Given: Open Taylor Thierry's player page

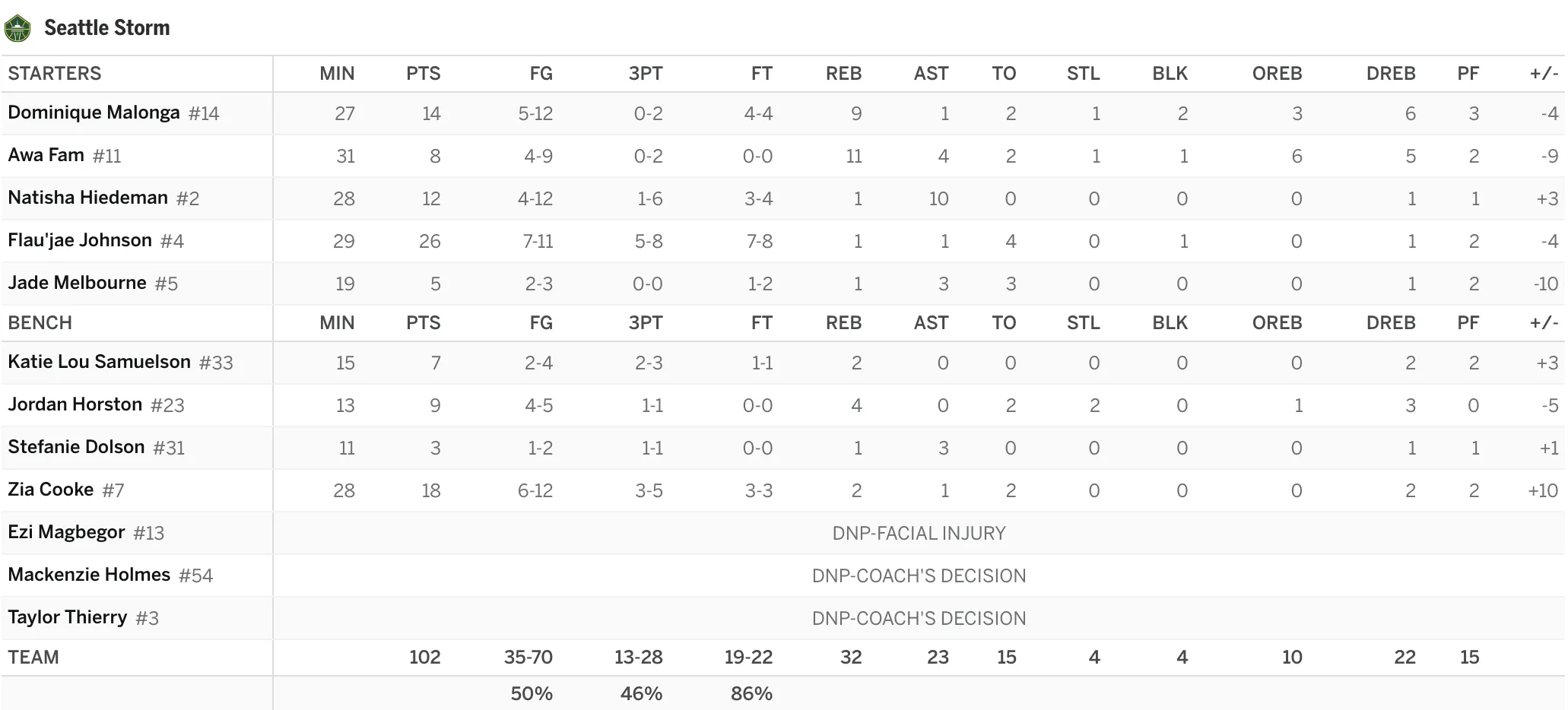Looking at the screenshot, I should [67, 617].
